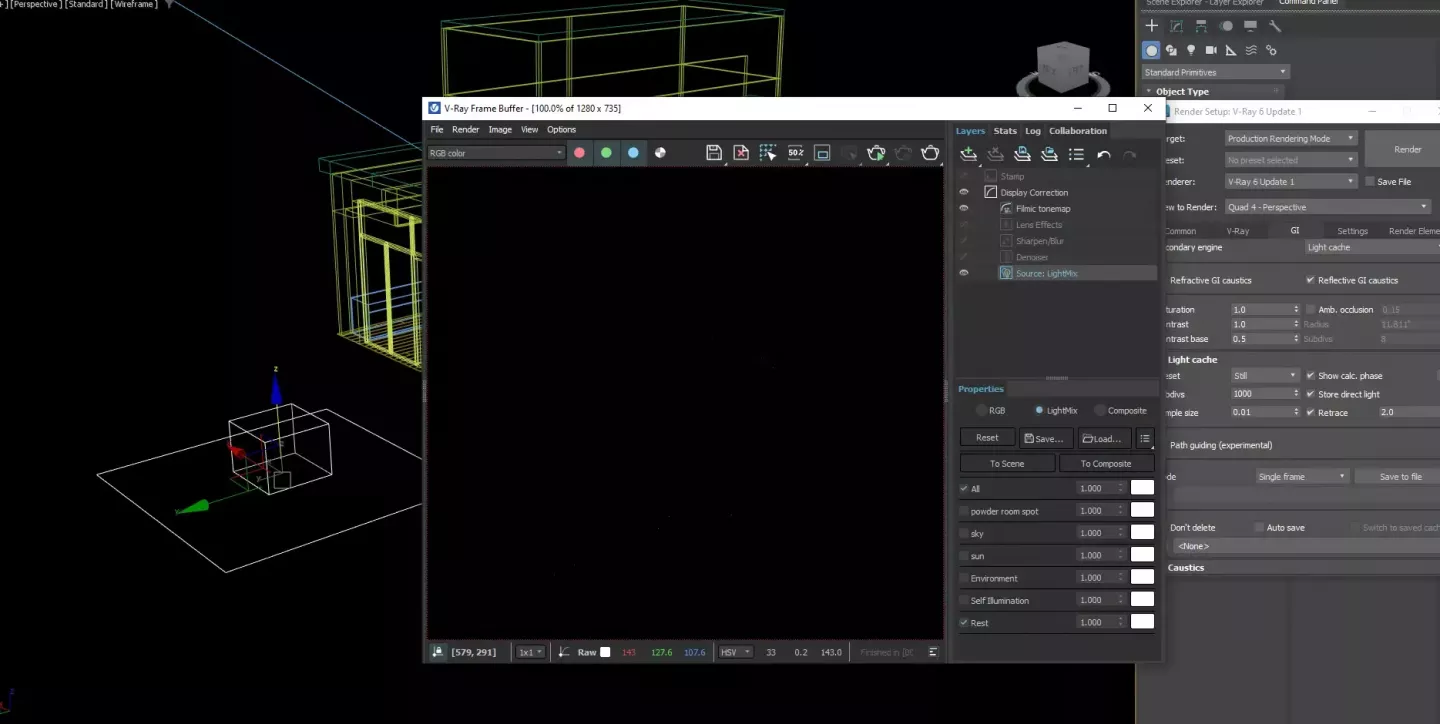The width and height of the screenshot is (1440, 724).
Task: Switch to the Log tab
Action: tap(1033, 131)
